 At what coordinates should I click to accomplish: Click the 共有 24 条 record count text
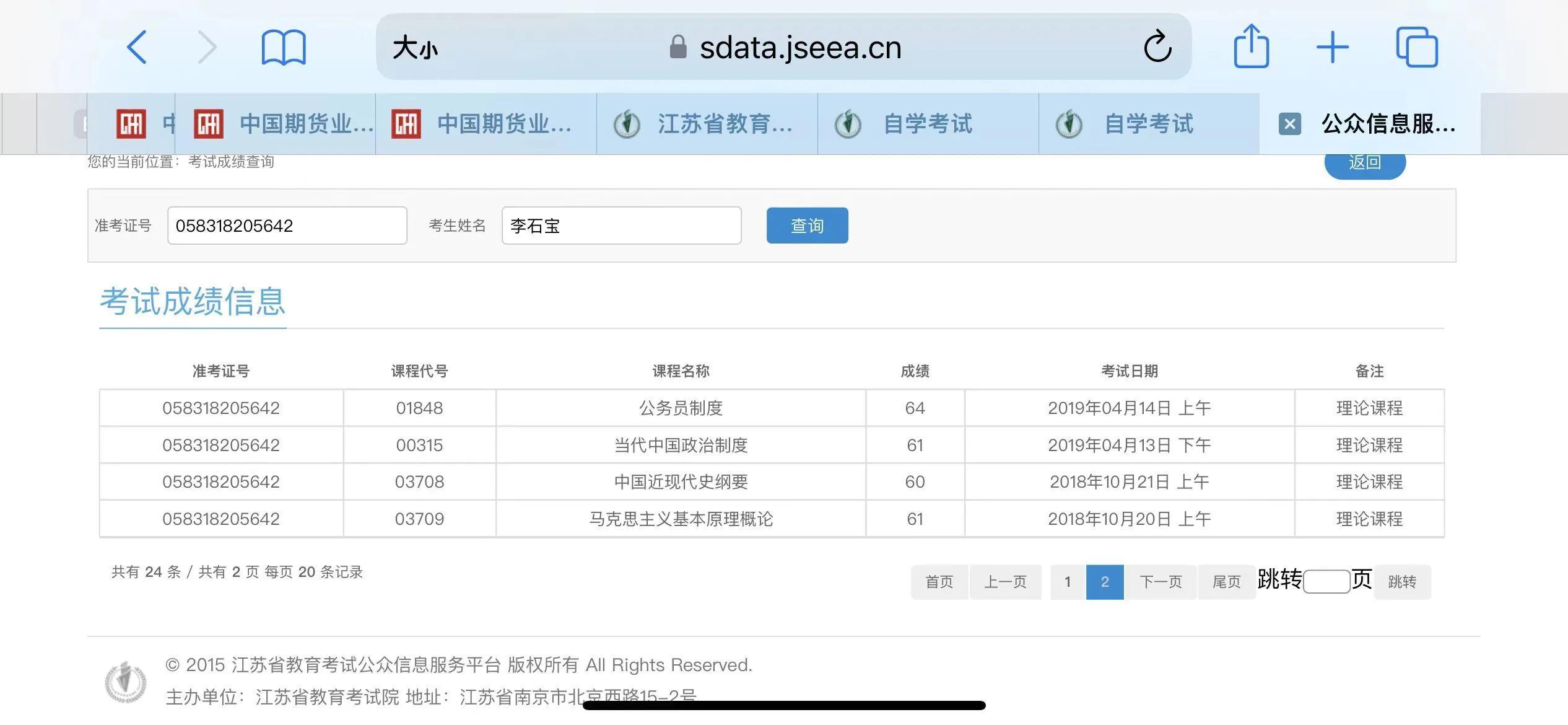147,572
